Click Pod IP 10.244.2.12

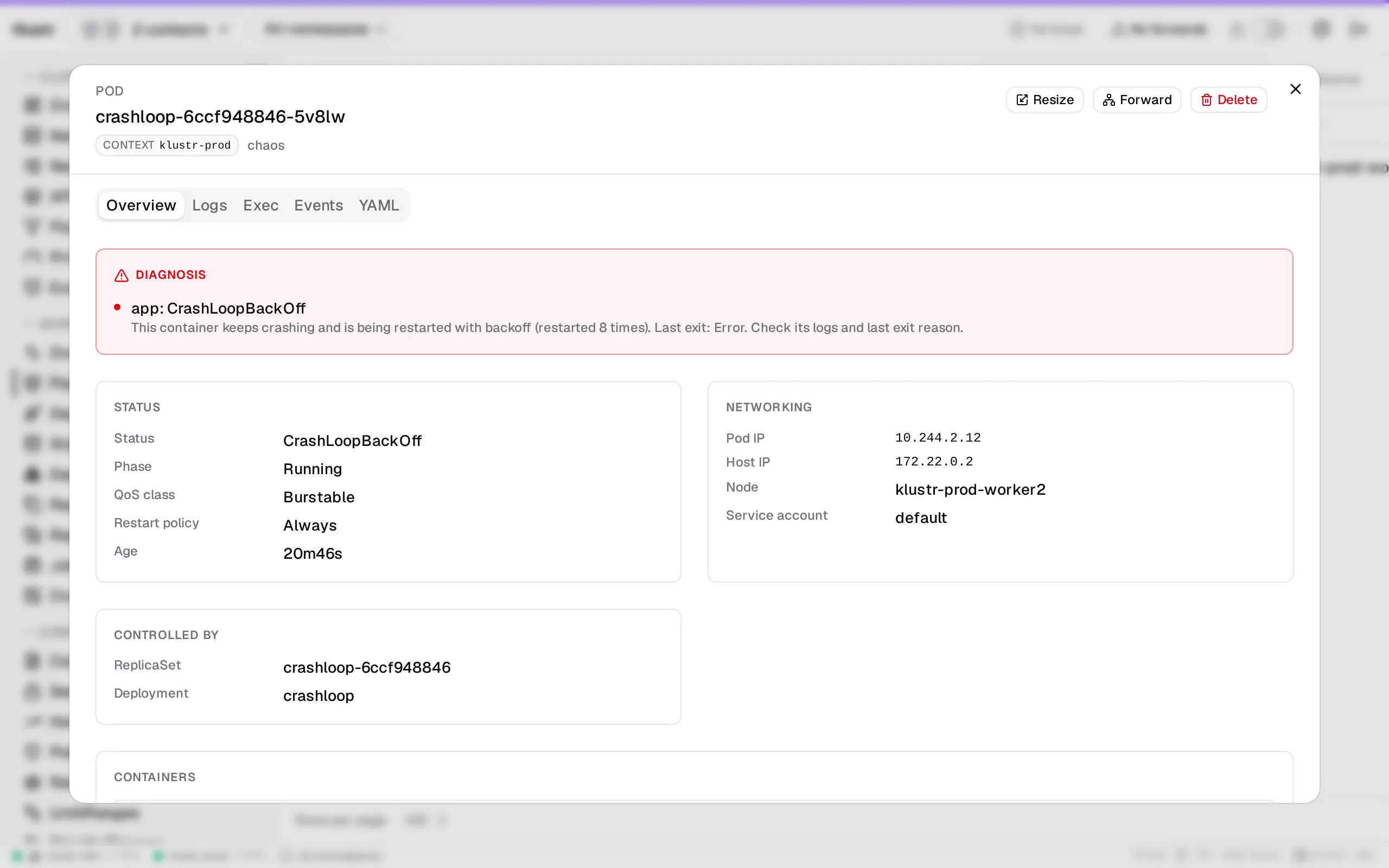938,437
